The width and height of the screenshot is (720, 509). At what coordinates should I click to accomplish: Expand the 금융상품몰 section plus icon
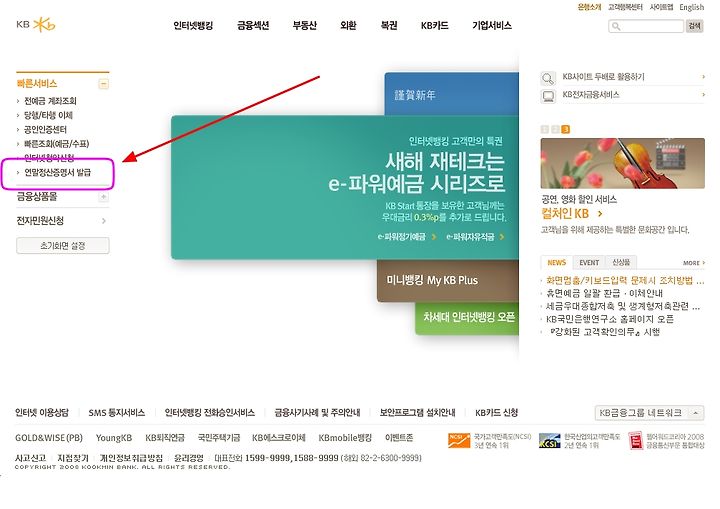[x=104, y=197]
